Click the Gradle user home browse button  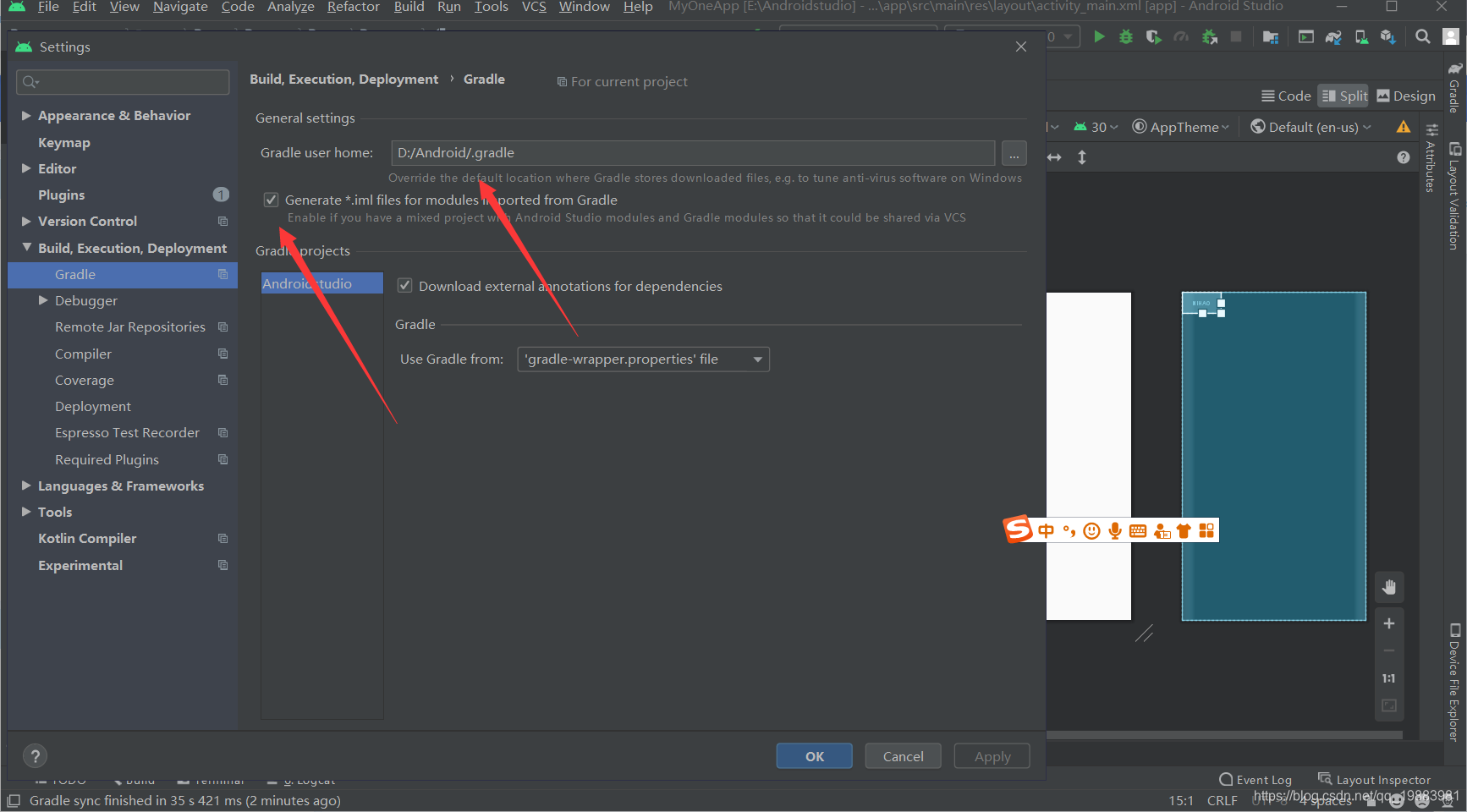[x=1014, y=153]
